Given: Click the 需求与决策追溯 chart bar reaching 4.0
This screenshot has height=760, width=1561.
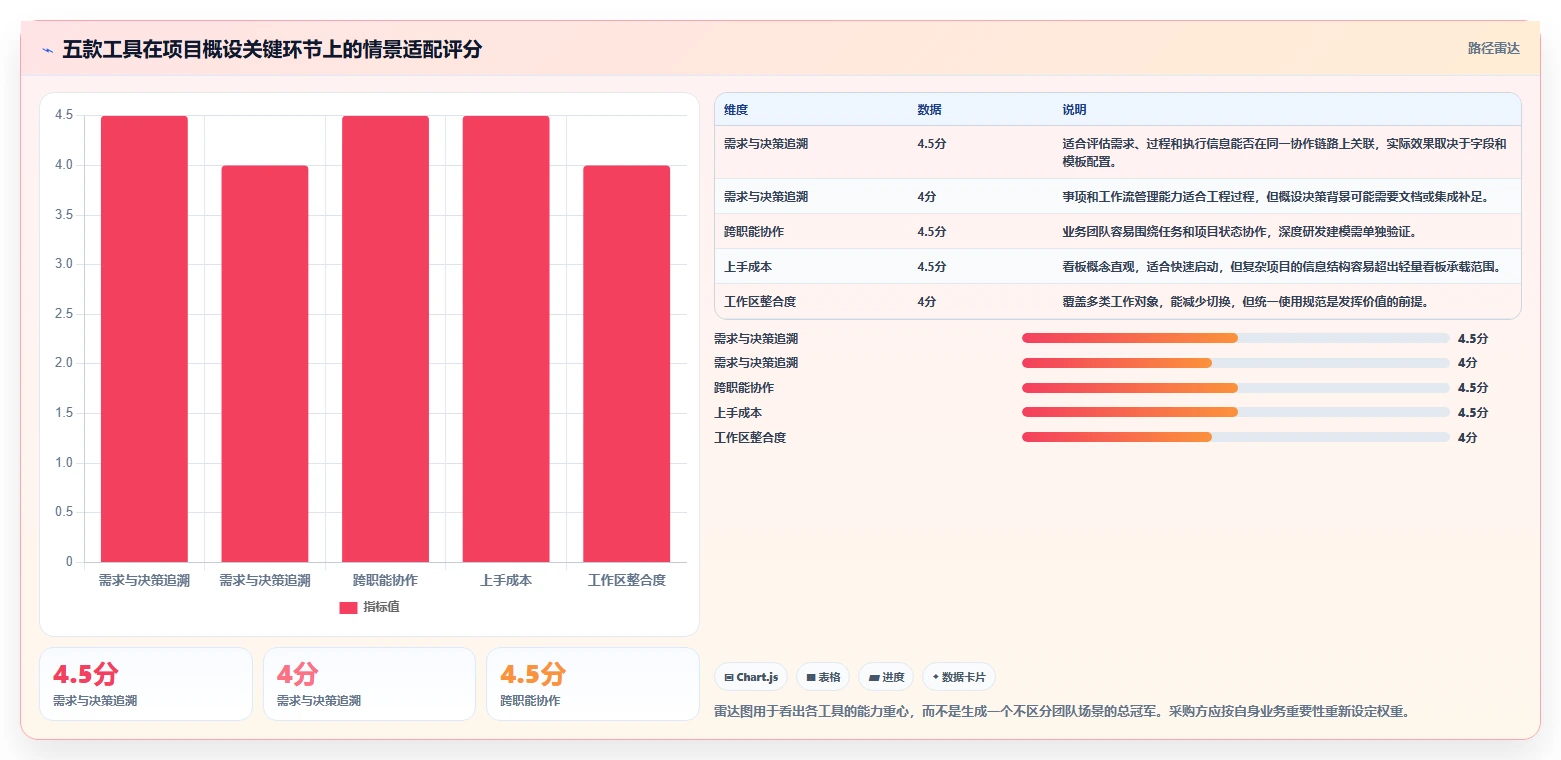Looking at the screenshot, I should pyautogui.click(x=265, y=364).
